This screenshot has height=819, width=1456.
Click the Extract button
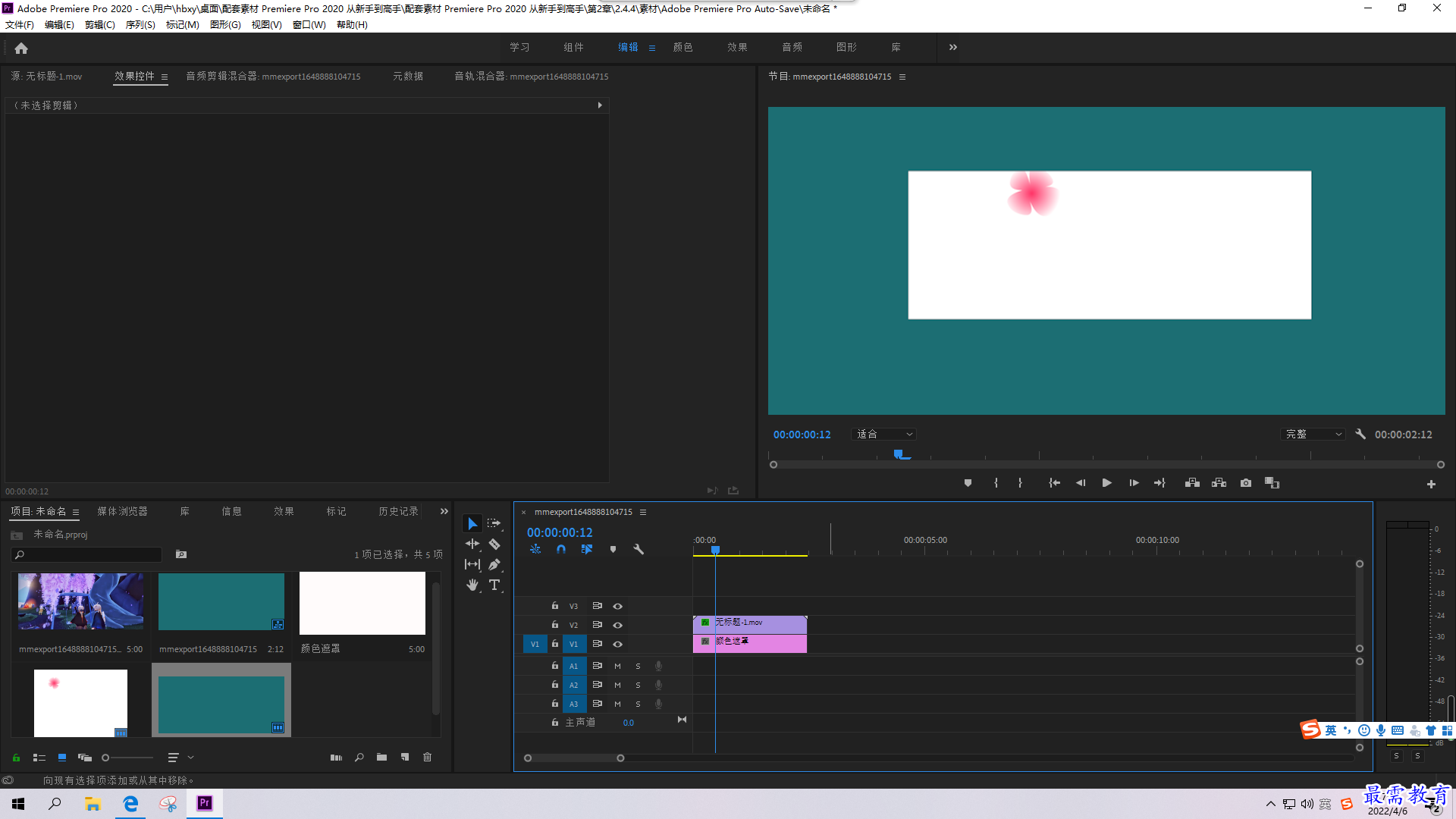coord(1219,483)
